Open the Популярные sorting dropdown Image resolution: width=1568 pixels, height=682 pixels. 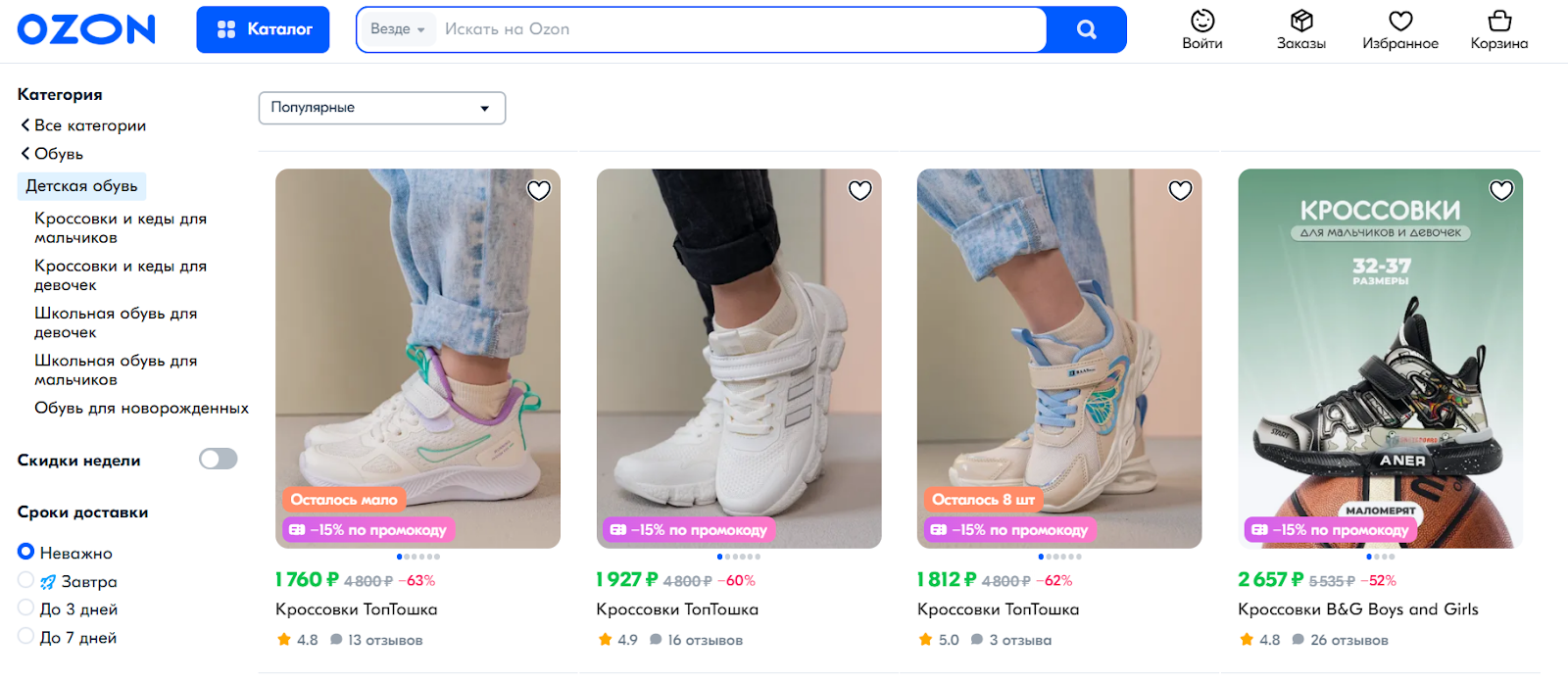coord(382,108)
